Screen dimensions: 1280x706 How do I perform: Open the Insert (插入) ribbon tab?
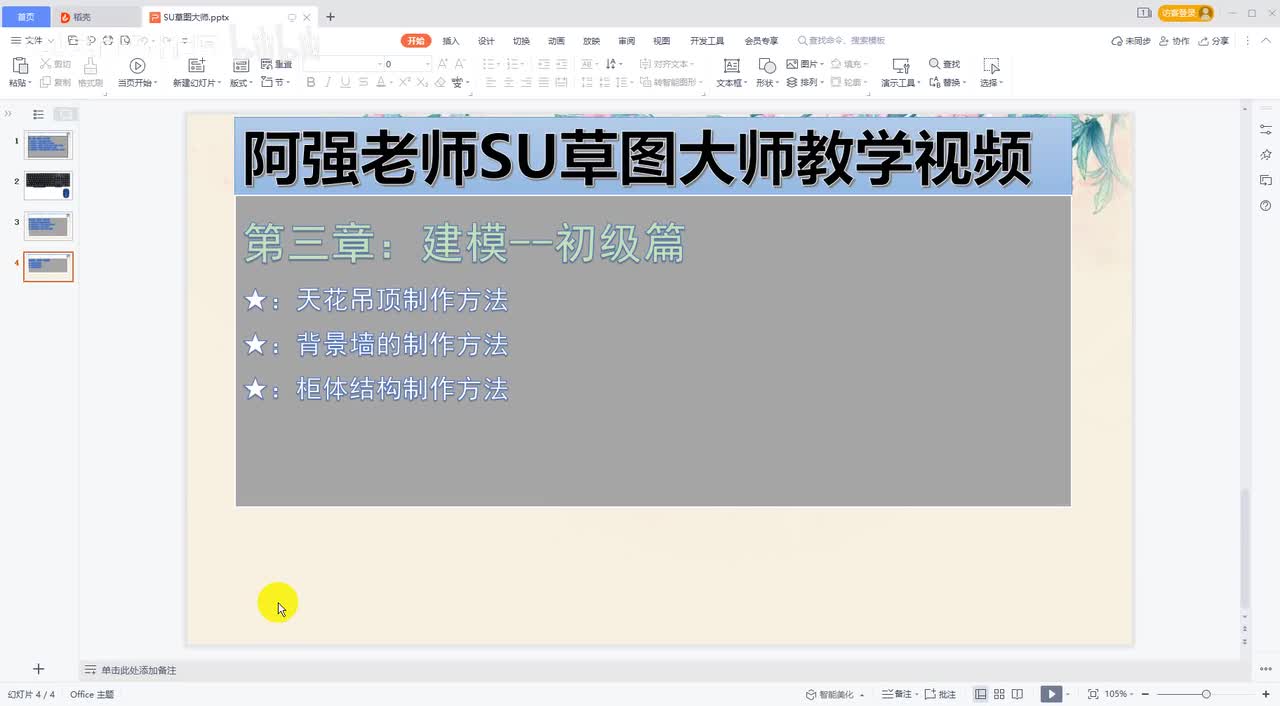click(x=451, y=41)
